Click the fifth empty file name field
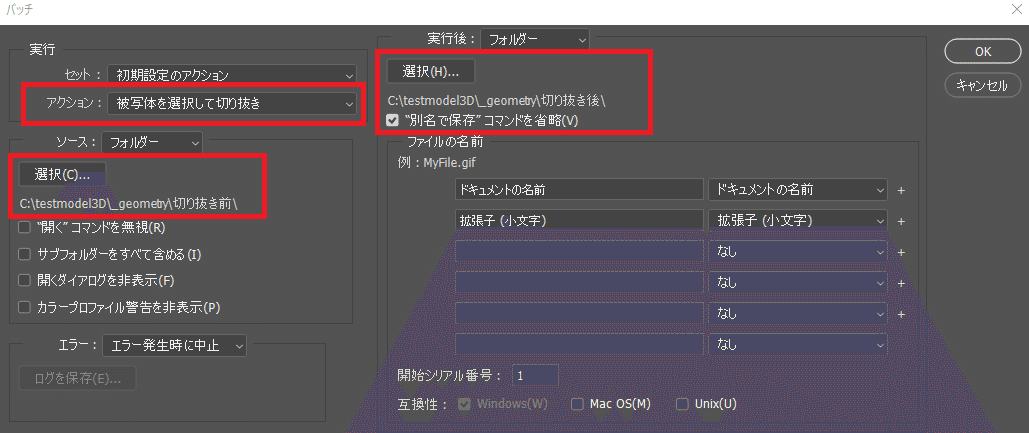Viewport: 1029px width, 433px height. 579,313
